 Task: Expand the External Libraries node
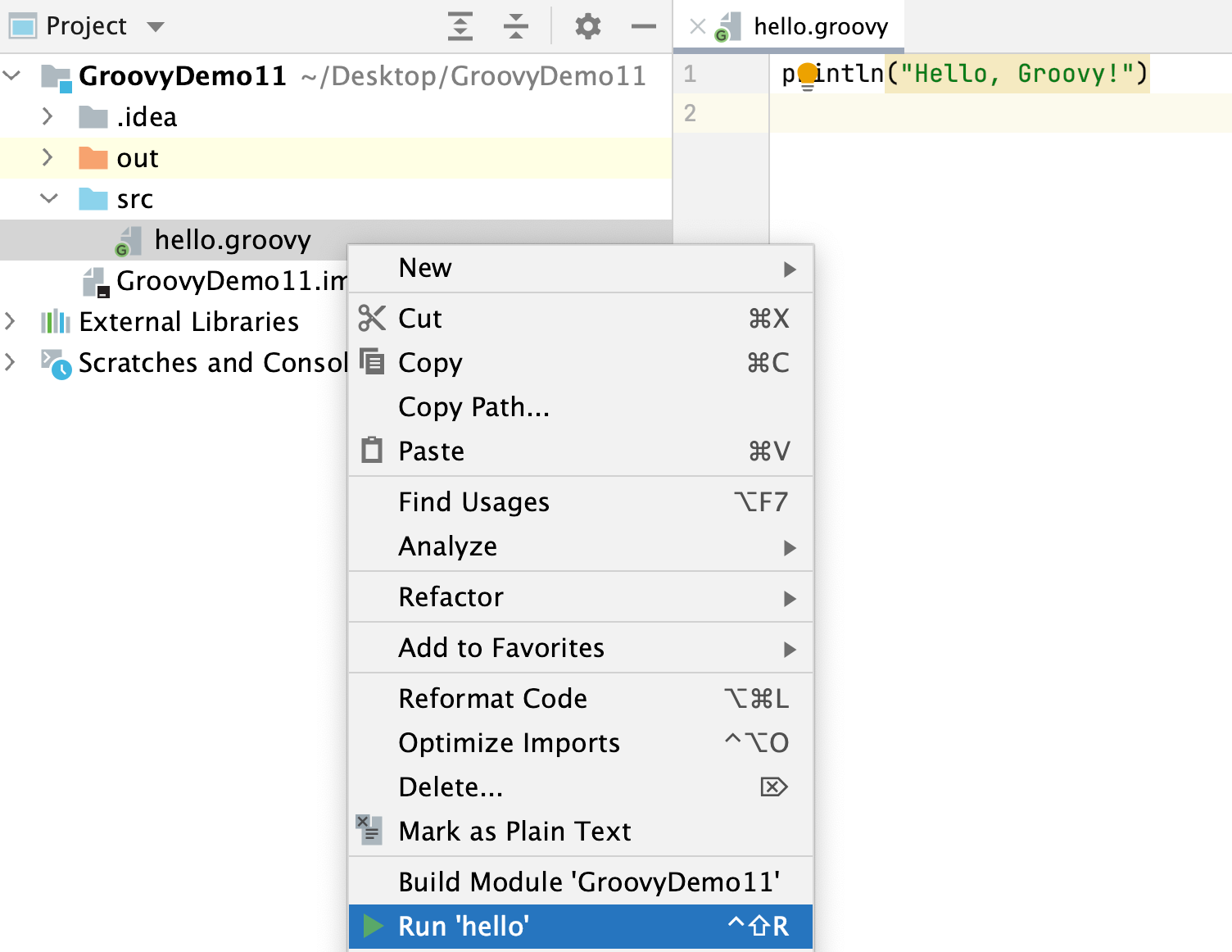pyautogui.click(x=10, y=321)
